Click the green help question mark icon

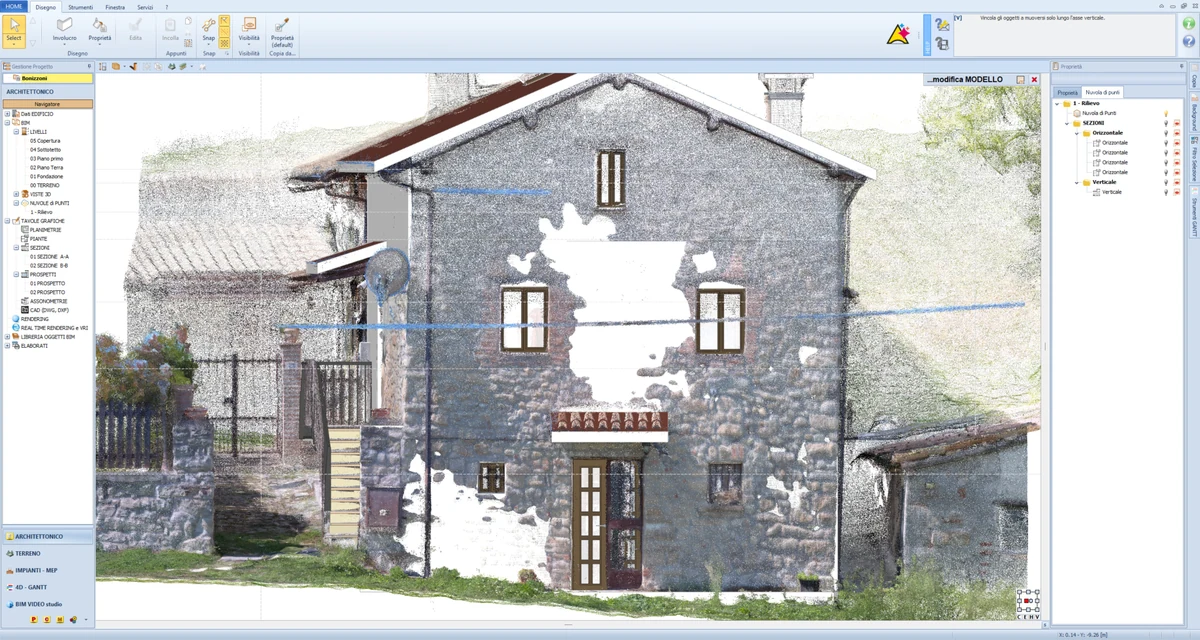pyautogui.click(x=1189, y=23)
